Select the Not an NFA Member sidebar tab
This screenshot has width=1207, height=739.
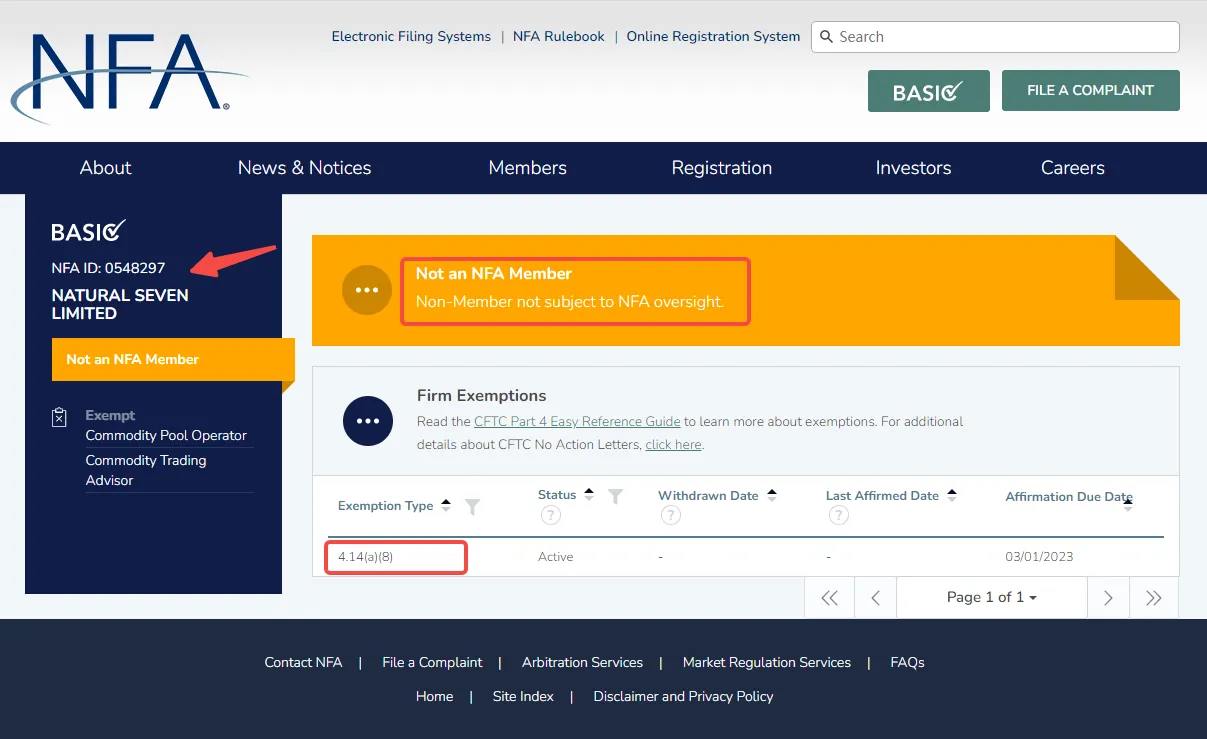pyautogui.click(x=173, y=360)
